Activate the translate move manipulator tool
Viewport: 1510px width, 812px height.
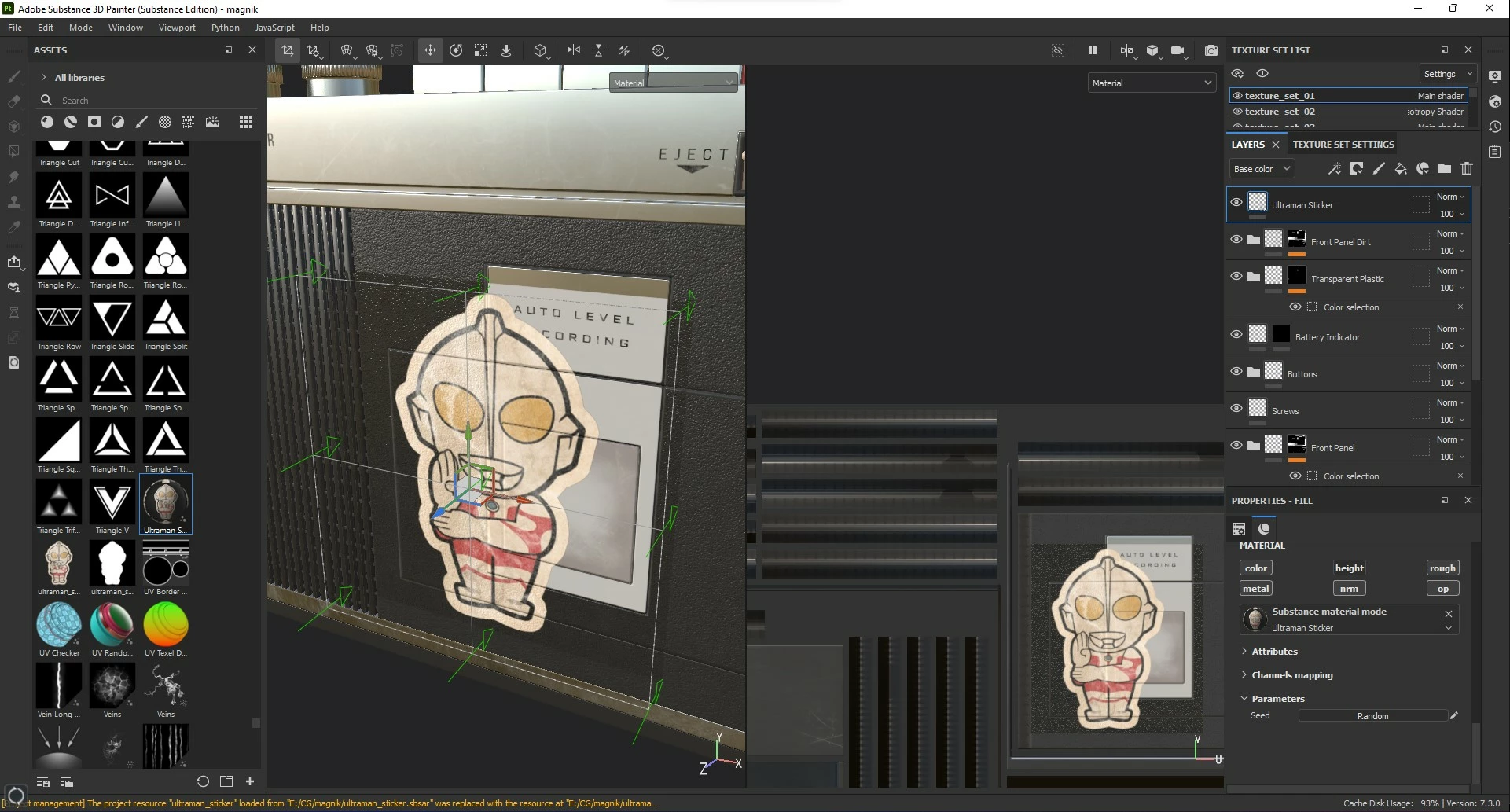point(430,50)
